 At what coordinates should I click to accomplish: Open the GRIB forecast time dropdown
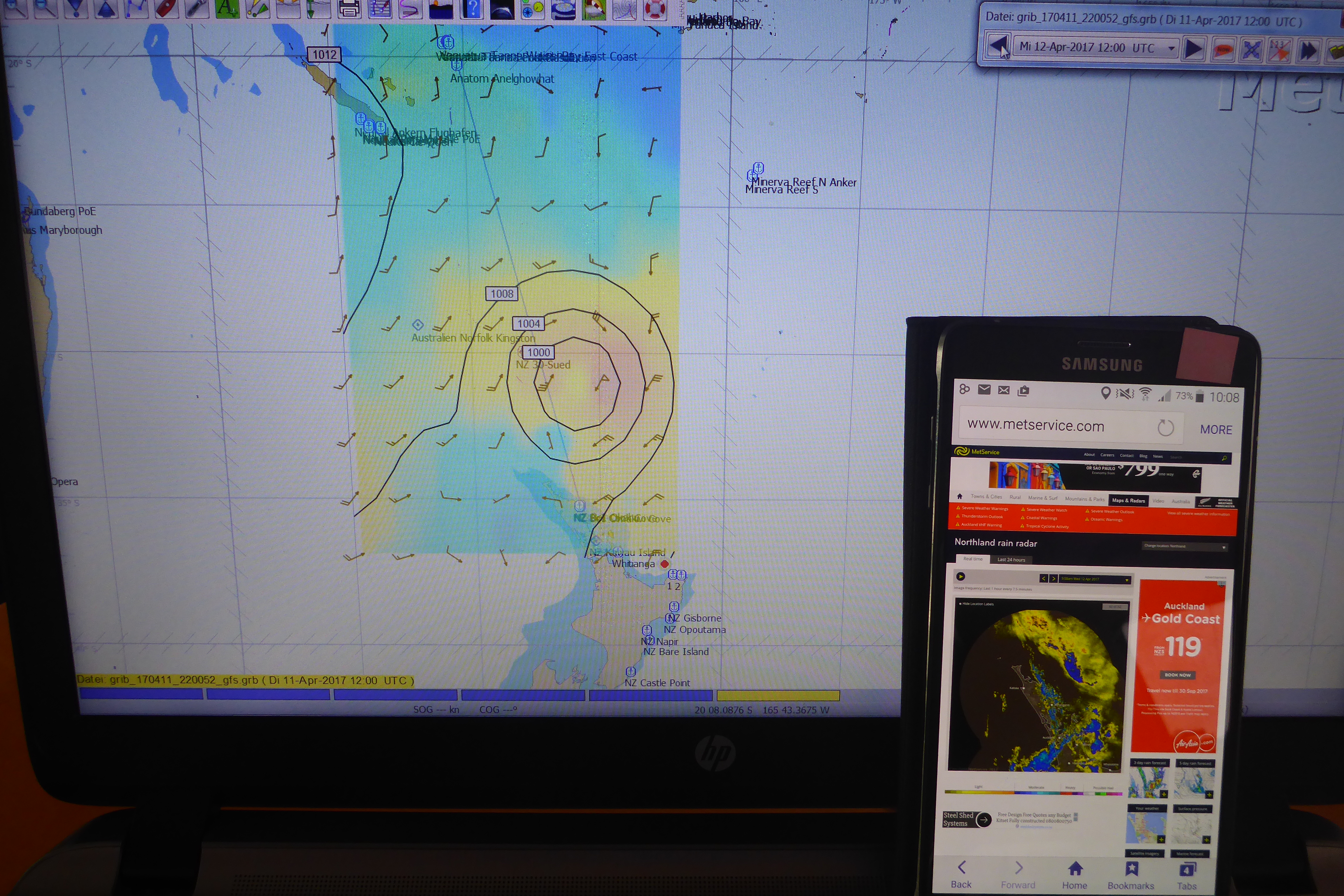(x=1171, y=48)
